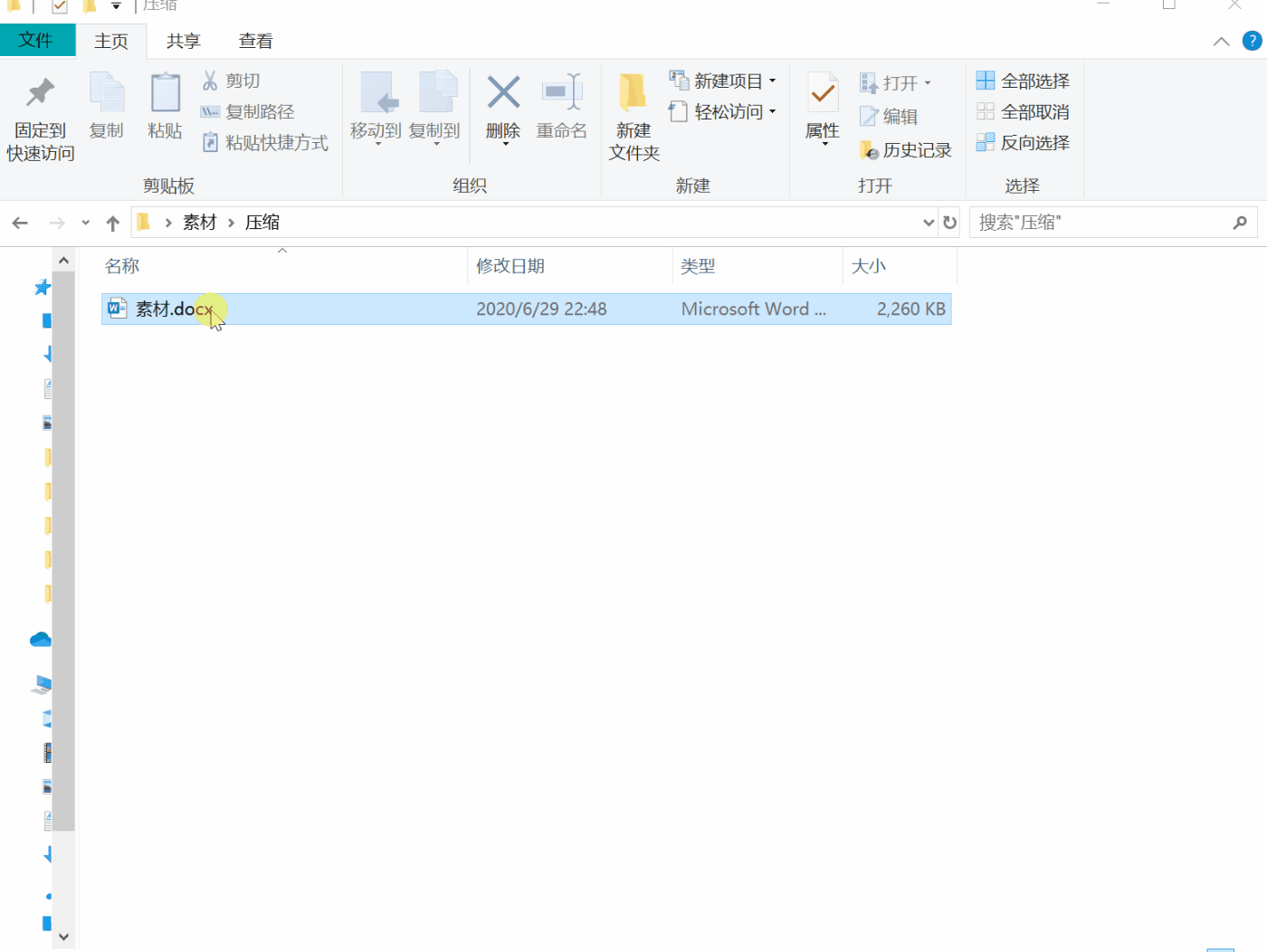
Task: Sort by 类型 column header
Action: click(x=757, y=266)
